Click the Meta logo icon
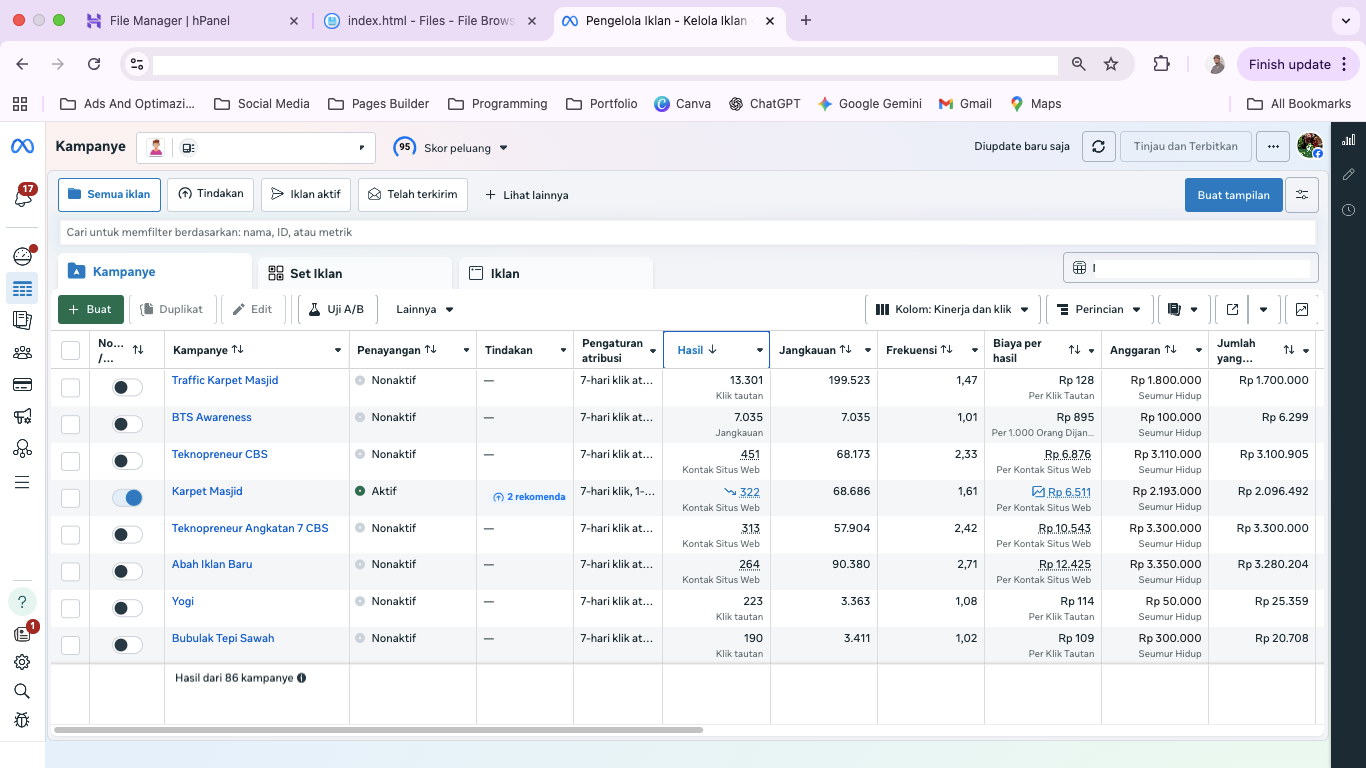This screenshot has width=1366, height=768. point(22,147)
